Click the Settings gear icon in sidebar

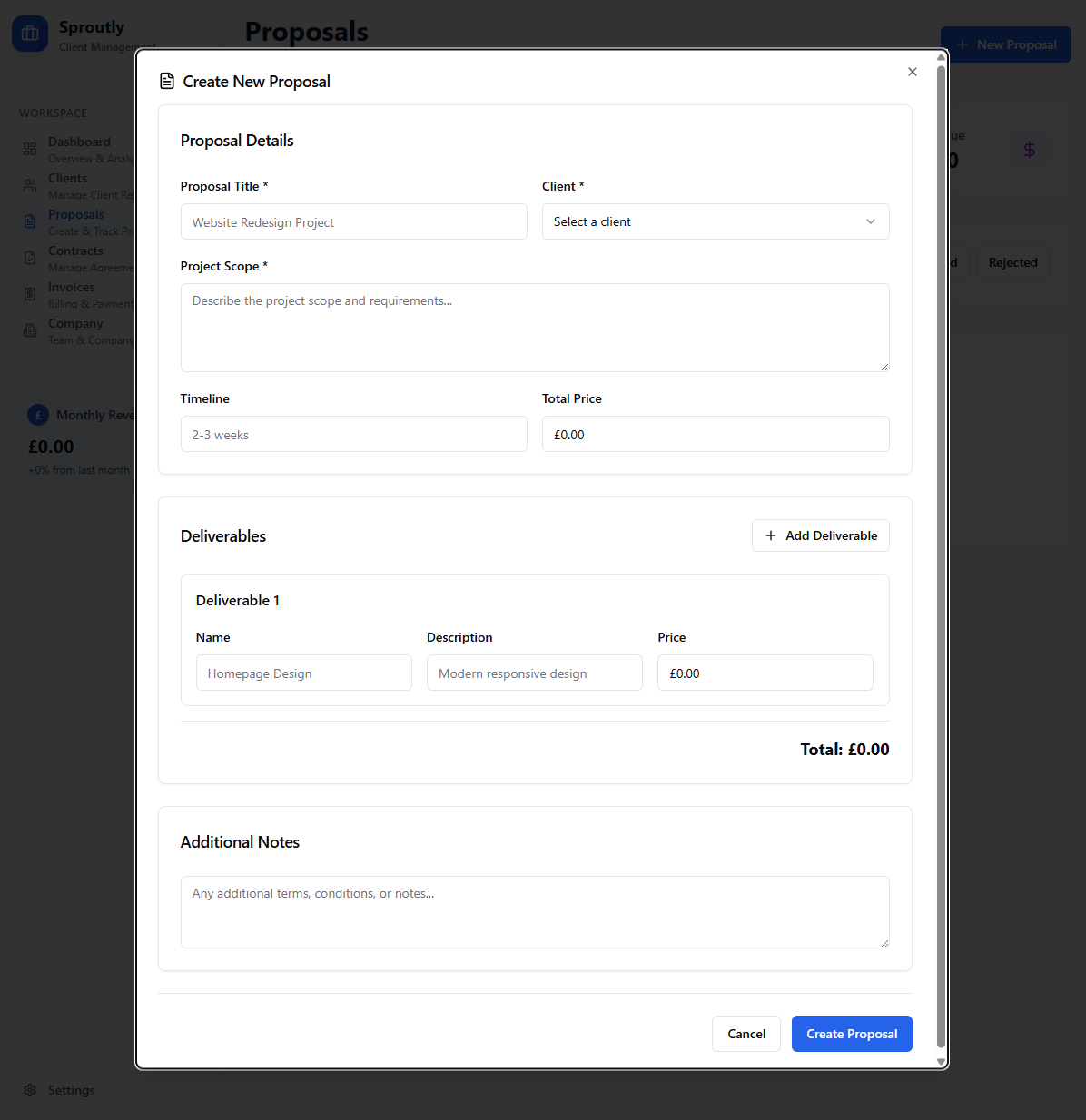coord(30,1090)
